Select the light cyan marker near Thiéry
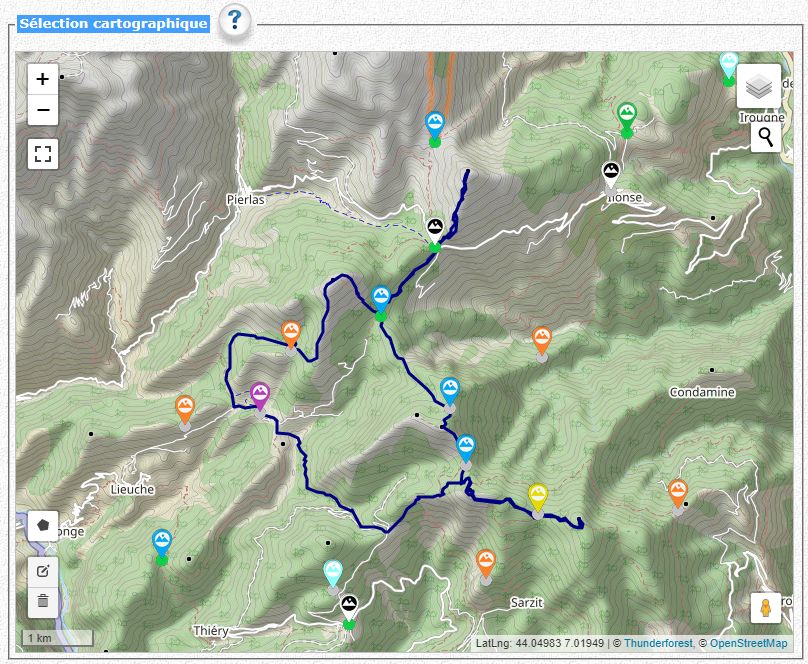The height and width of the screenshot is (664, 808). (333, 573)
